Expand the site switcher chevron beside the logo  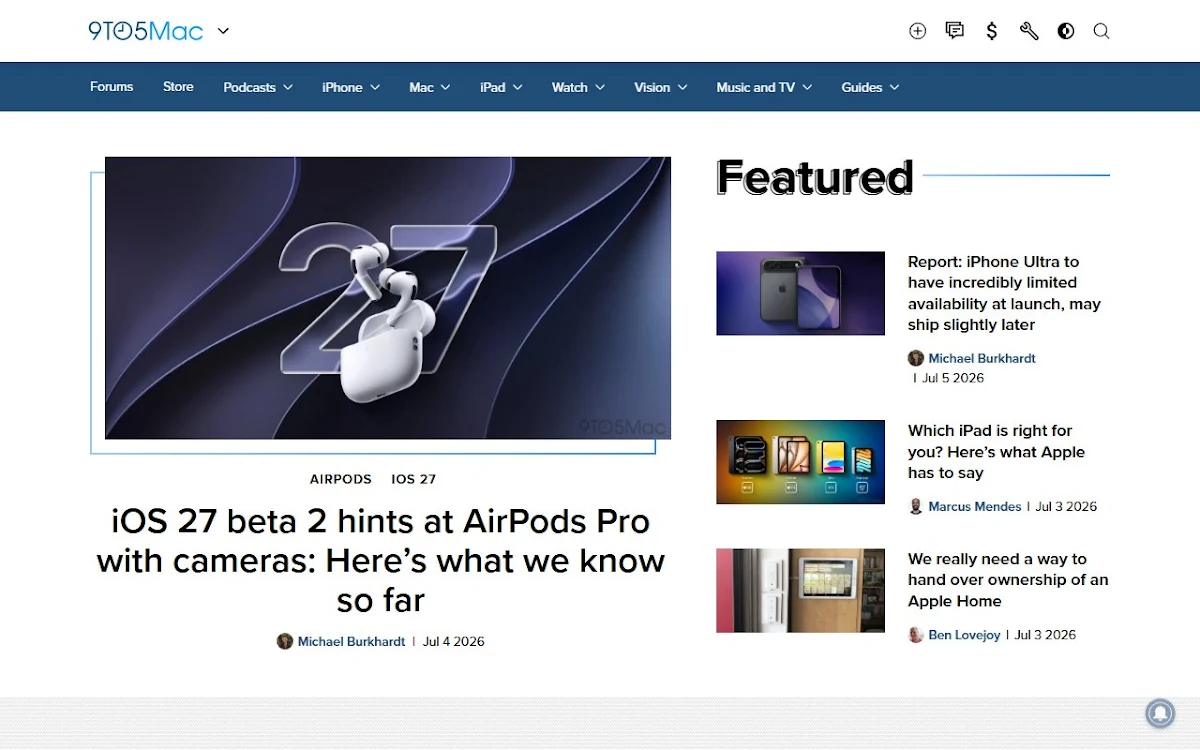click(223, 31)
